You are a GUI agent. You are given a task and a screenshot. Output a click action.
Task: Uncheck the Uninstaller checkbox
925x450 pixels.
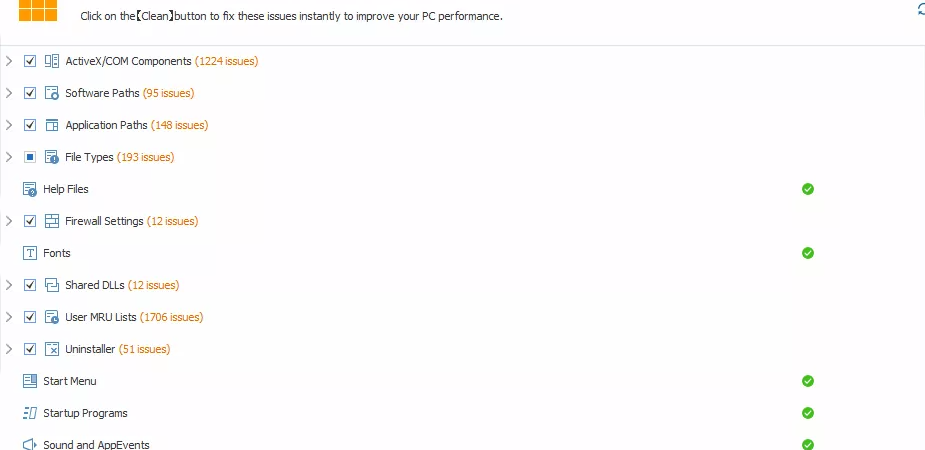30,349
